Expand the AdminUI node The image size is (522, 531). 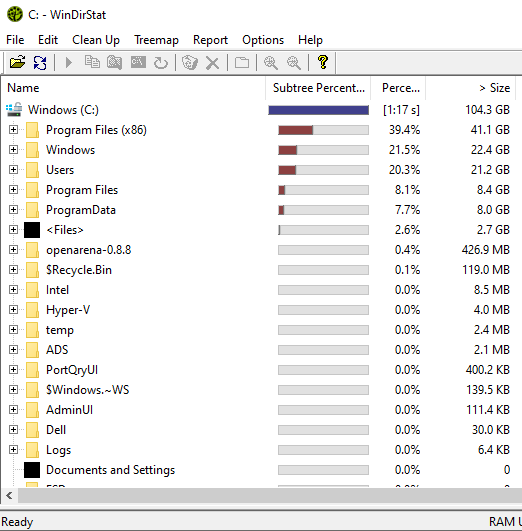[x=13, y=409]
